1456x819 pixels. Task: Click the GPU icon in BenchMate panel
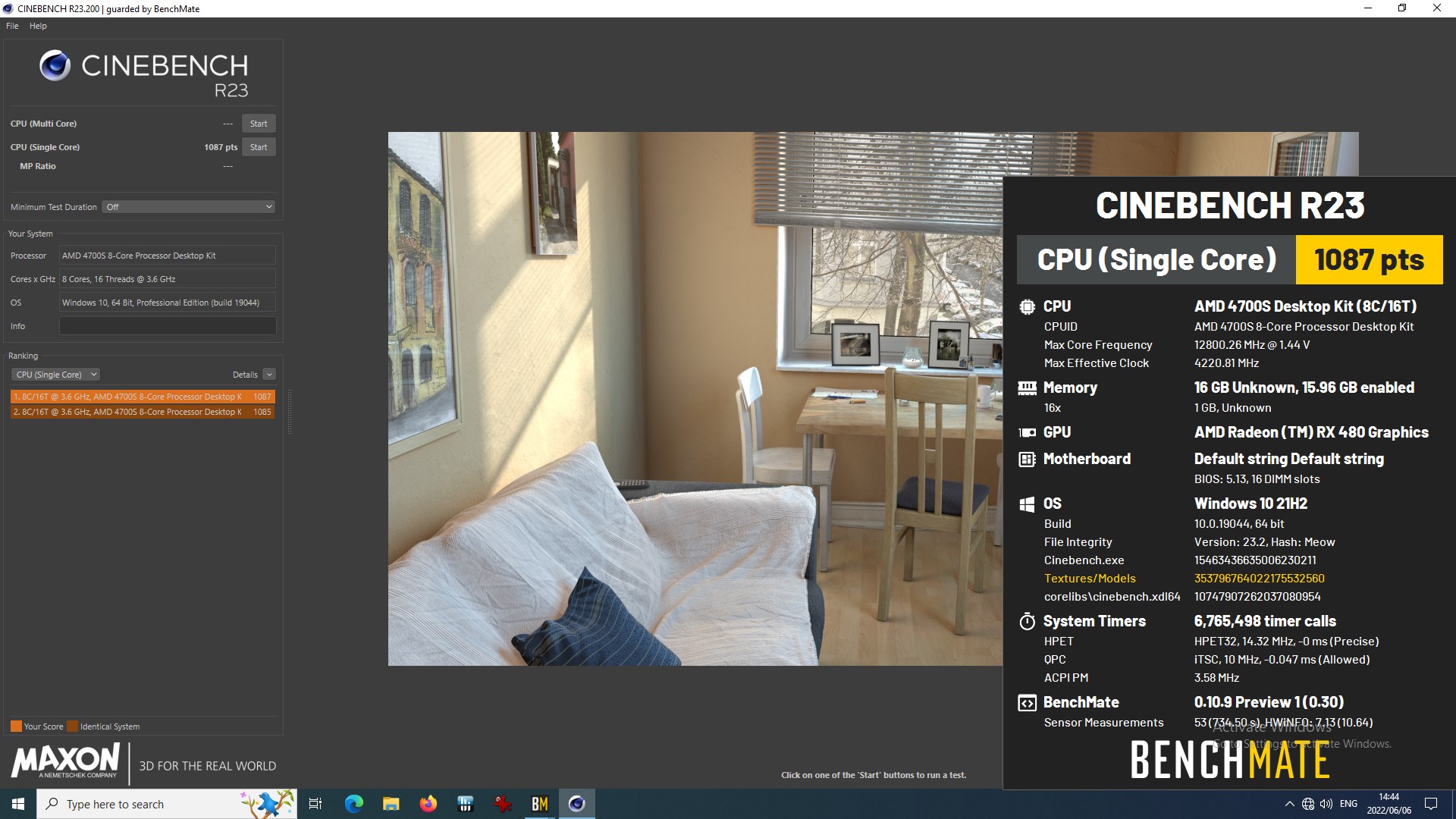[1027, 432]
